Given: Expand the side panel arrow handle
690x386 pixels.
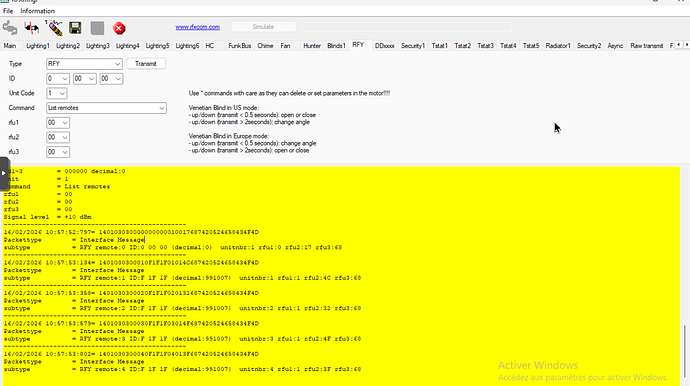Looking at the screenshot, I should click(4, 173).
